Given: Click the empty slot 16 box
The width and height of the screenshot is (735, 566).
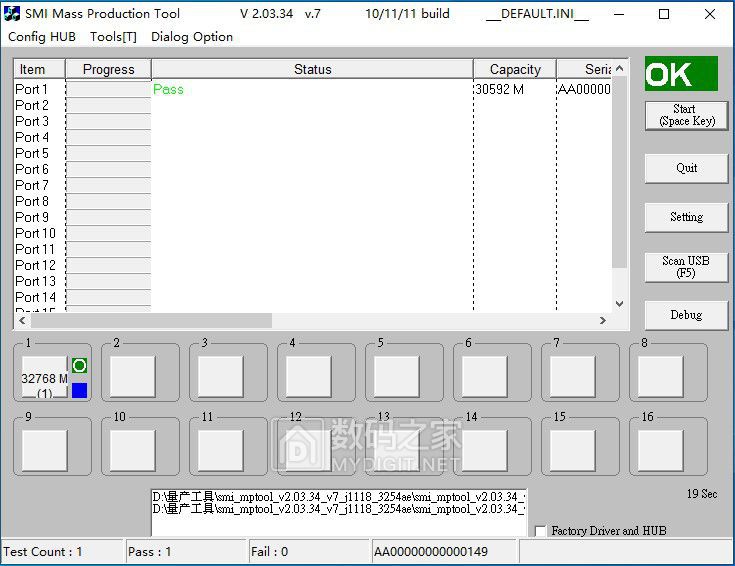Looking at the screenshot, I should pos(660,451).
